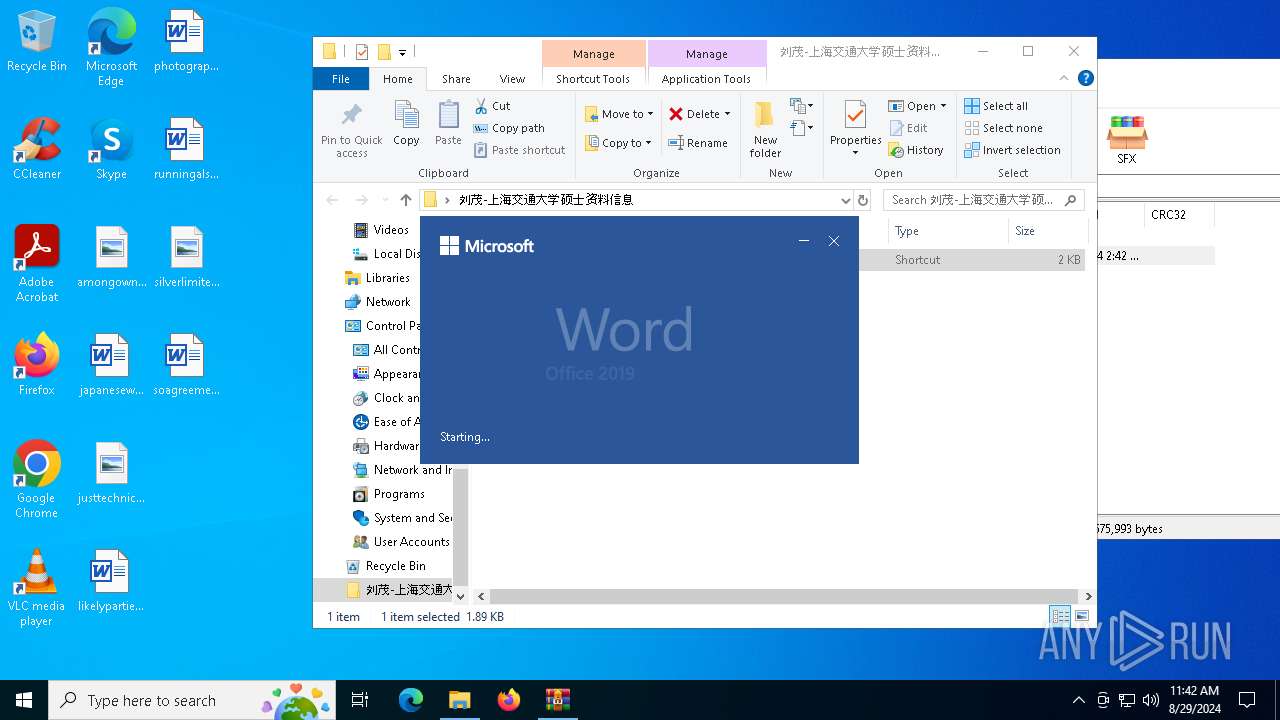The width and height of the screenshot is (1280, 720).
Task: Open the notification center
Action: pyautogui.click(x=1247, y=700)
